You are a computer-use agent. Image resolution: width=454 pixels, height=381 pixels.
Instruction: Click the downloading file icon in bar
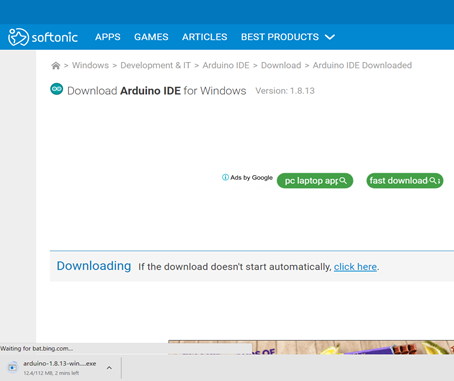13,367
